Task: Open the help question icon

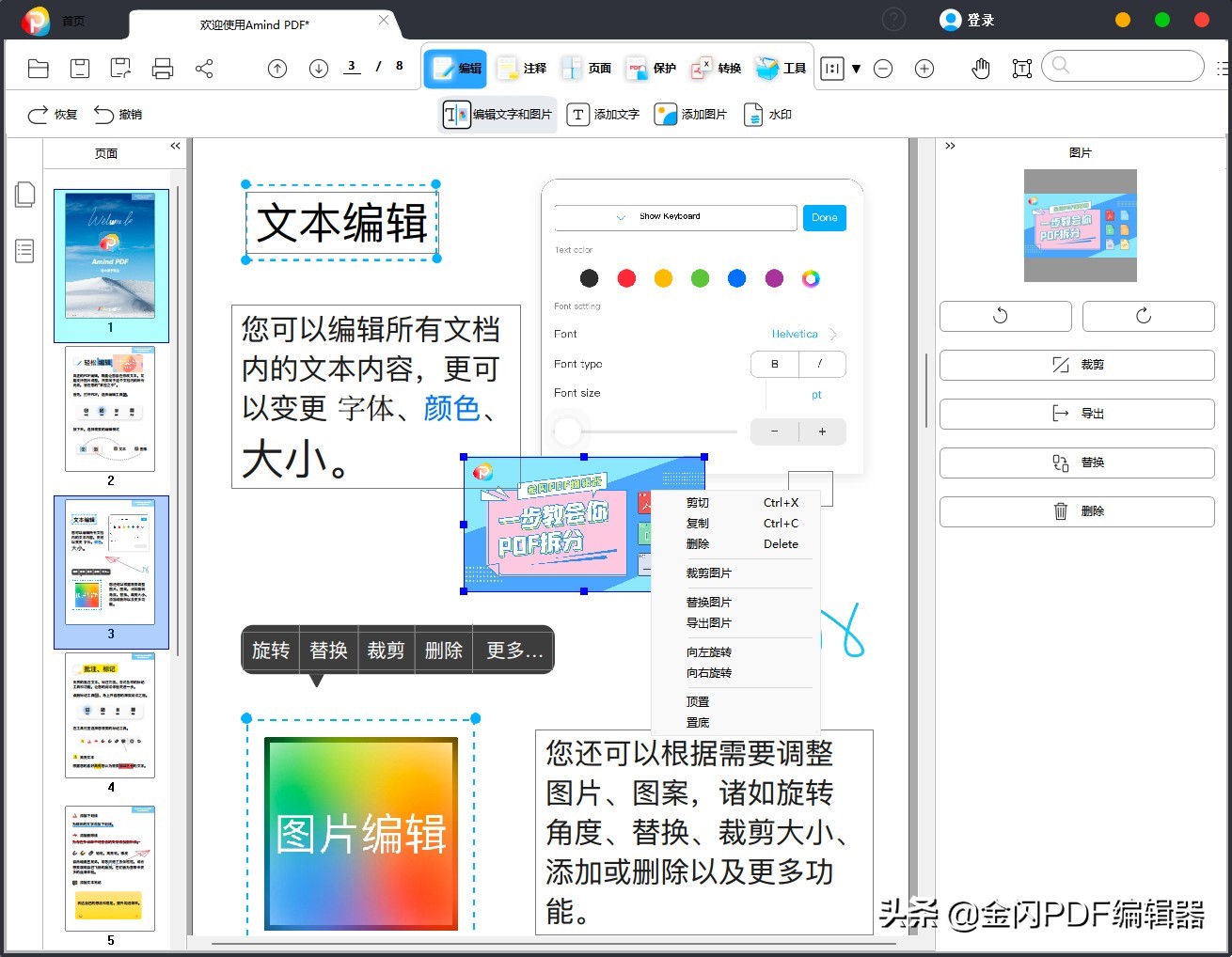Action: (893, 19)
